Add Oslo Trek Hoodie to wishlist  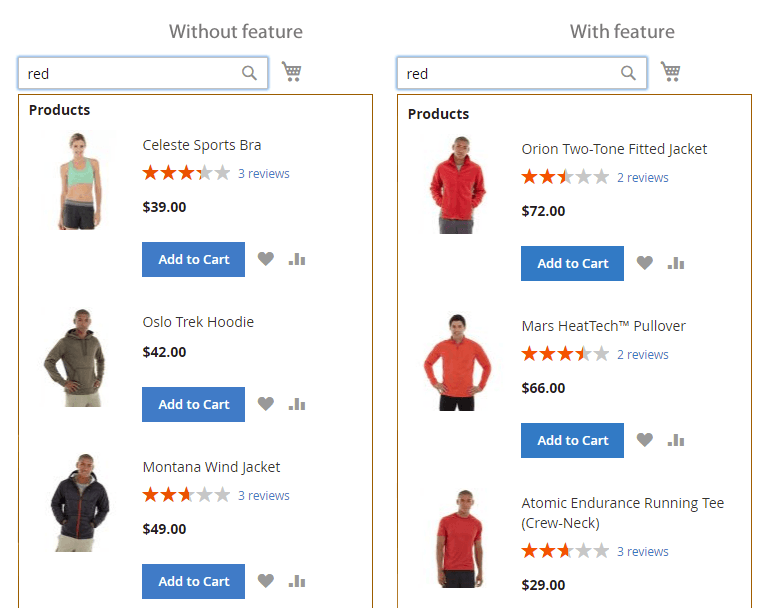265,404
